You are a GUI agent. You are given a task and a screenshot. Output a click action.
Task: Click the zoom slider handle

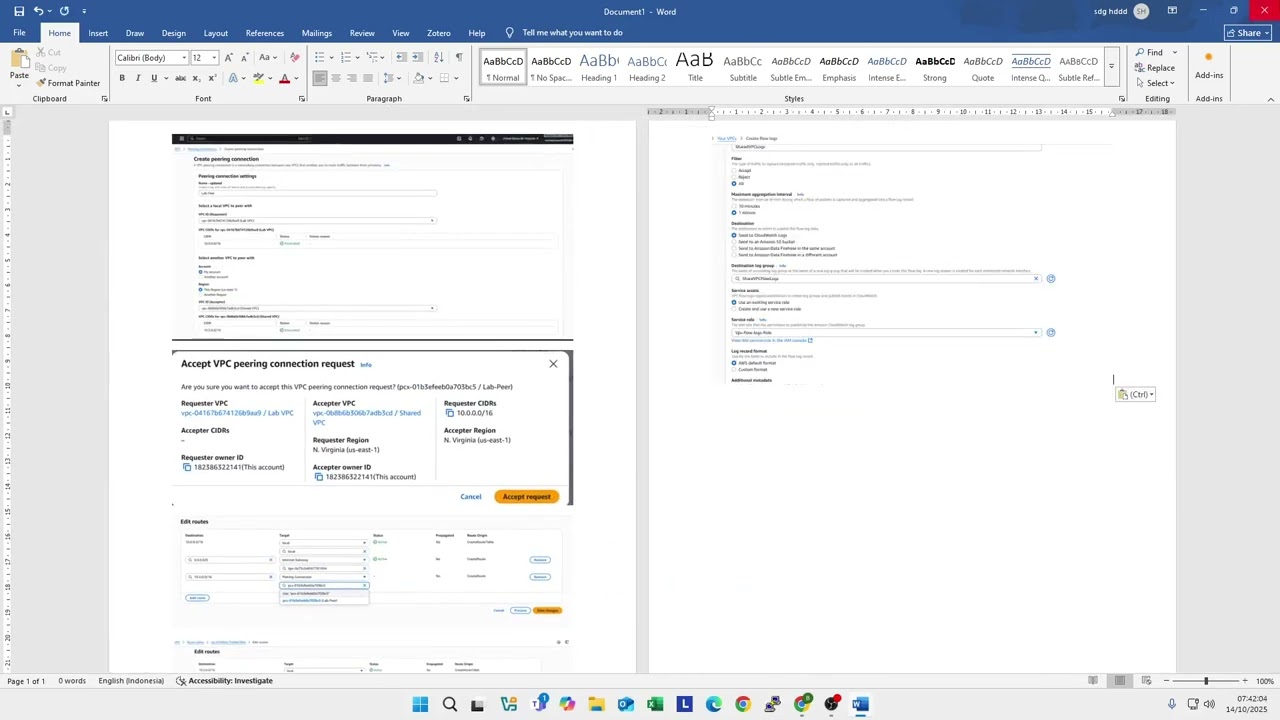[x=1206, y=681]
